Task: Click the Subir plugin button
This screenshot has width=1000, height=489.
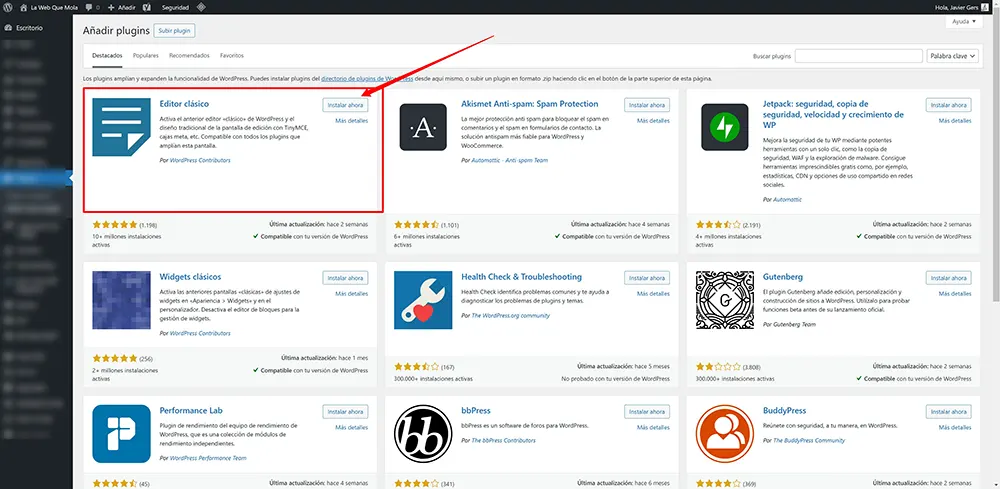Action: click(175, 31)
